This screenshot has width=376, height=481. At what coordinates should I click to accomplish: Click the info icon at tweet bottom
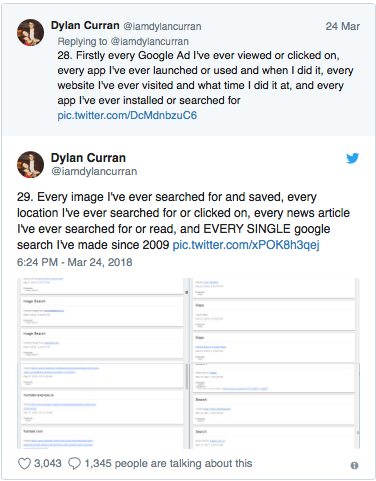[354, 465]
